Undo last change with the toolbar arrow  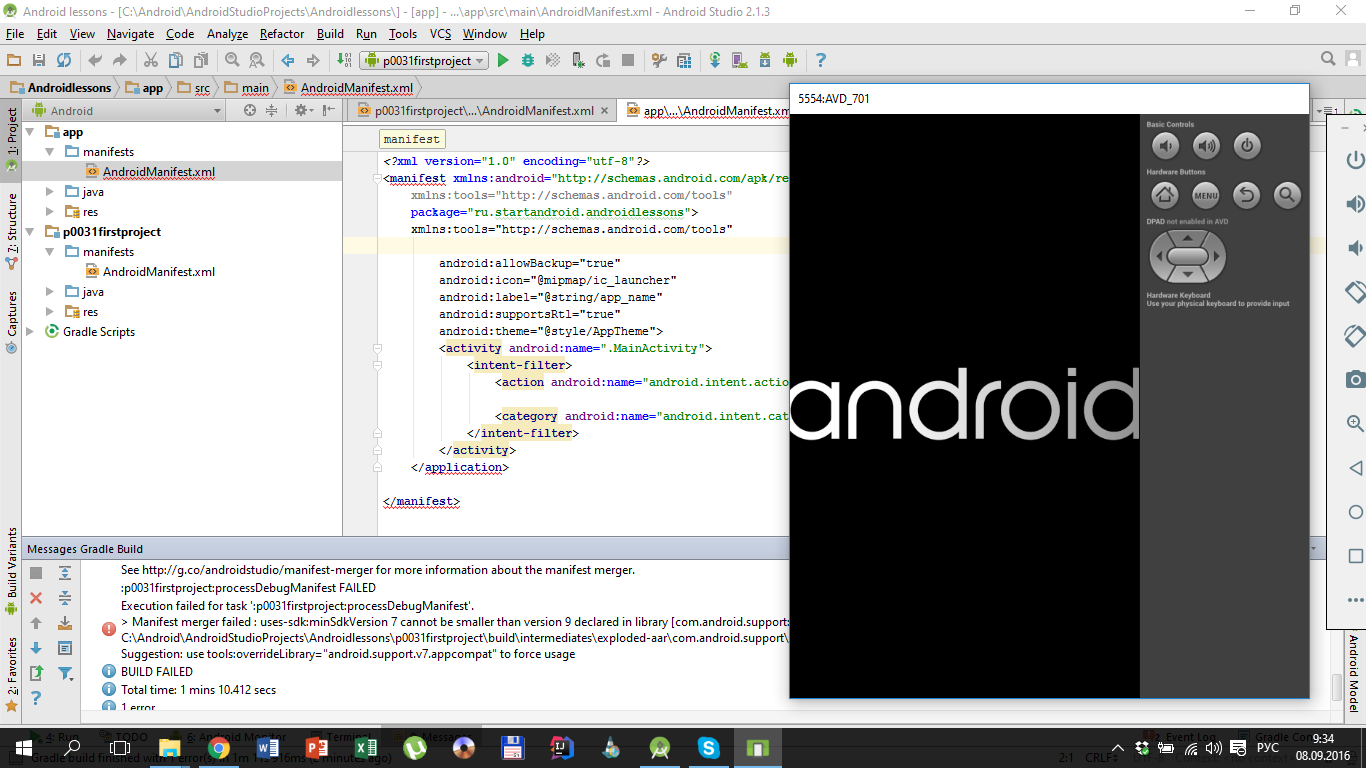(95, 60)
